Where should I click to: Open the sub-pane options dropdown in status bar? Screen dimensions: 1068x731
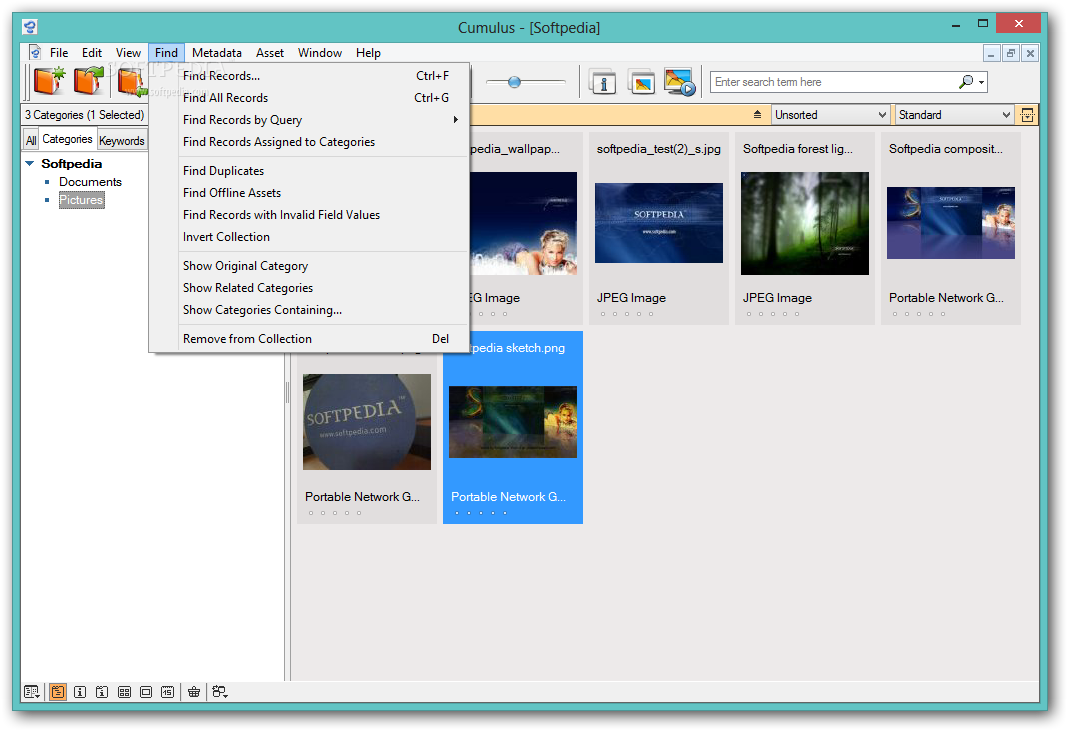219,691
